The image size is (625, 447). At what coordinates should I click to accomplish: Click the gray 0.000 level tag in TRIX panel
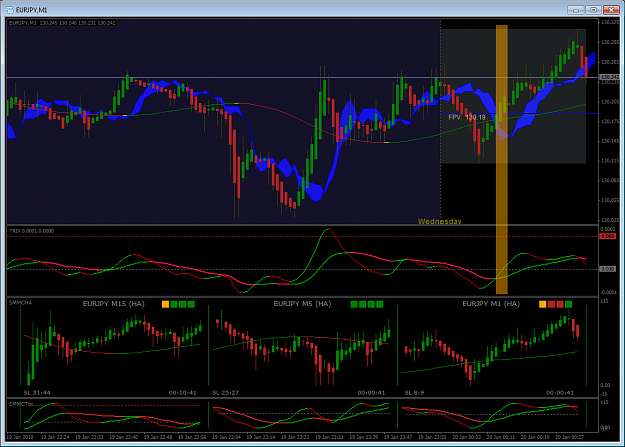(608, 269)
